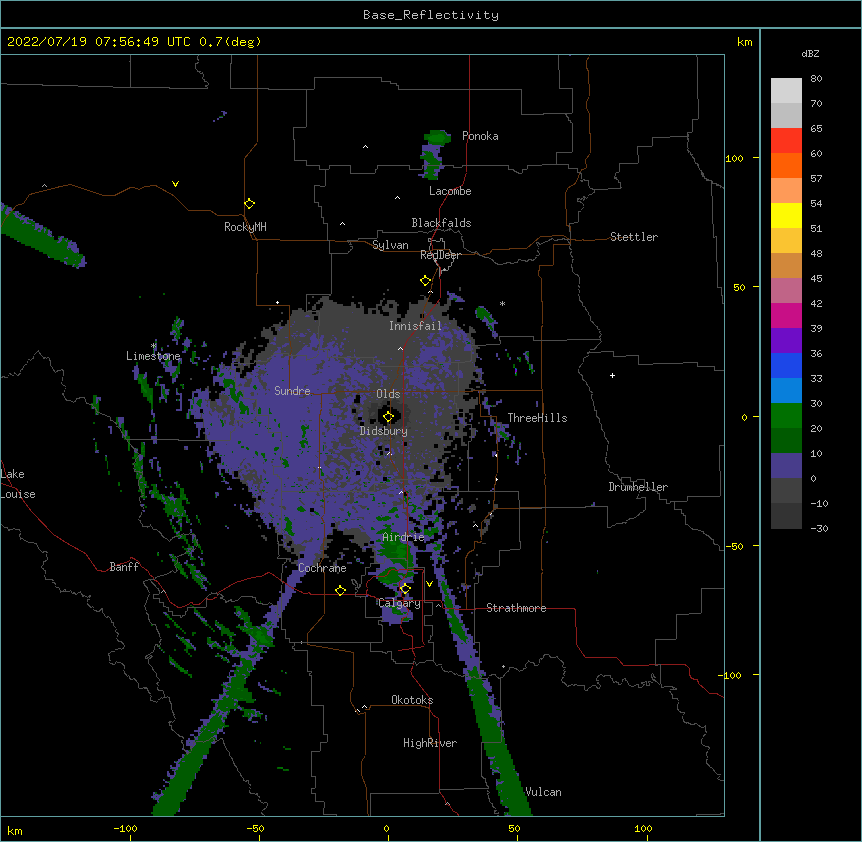Click the 100 tick label on the right axis
This screenshot has height=842, width=862.
tap(734, 158)
